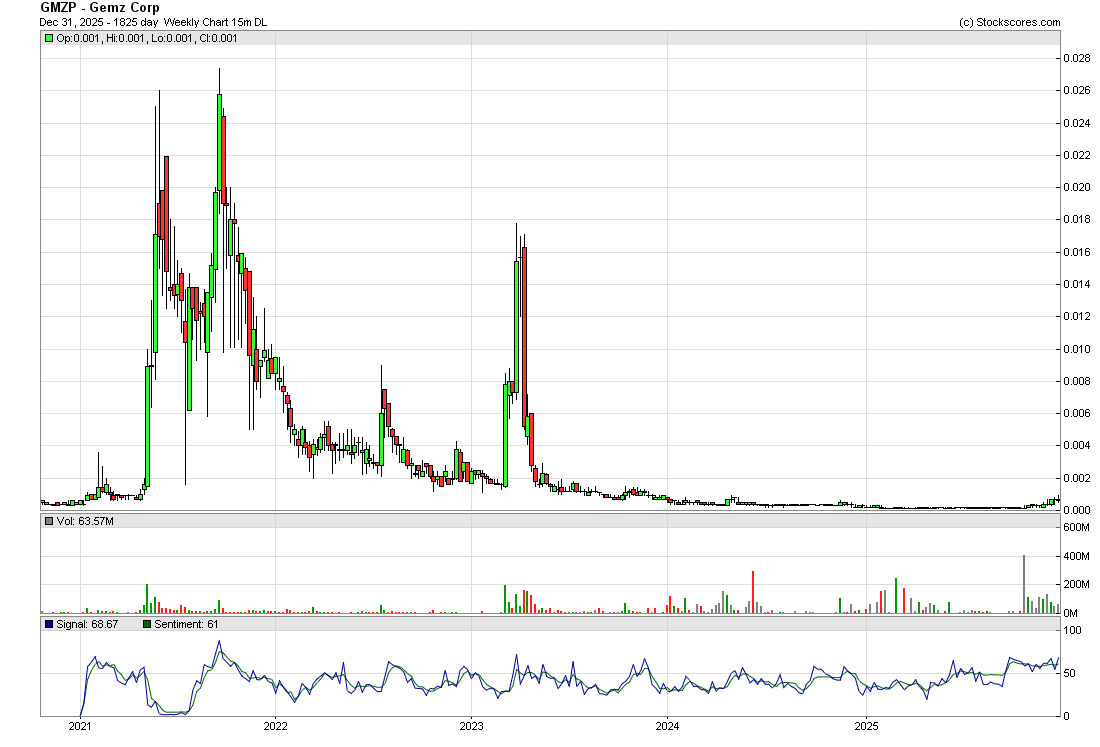The image size is (1100, 747).
Task: Click the blue Signal legend square
Action: (49, 624)
